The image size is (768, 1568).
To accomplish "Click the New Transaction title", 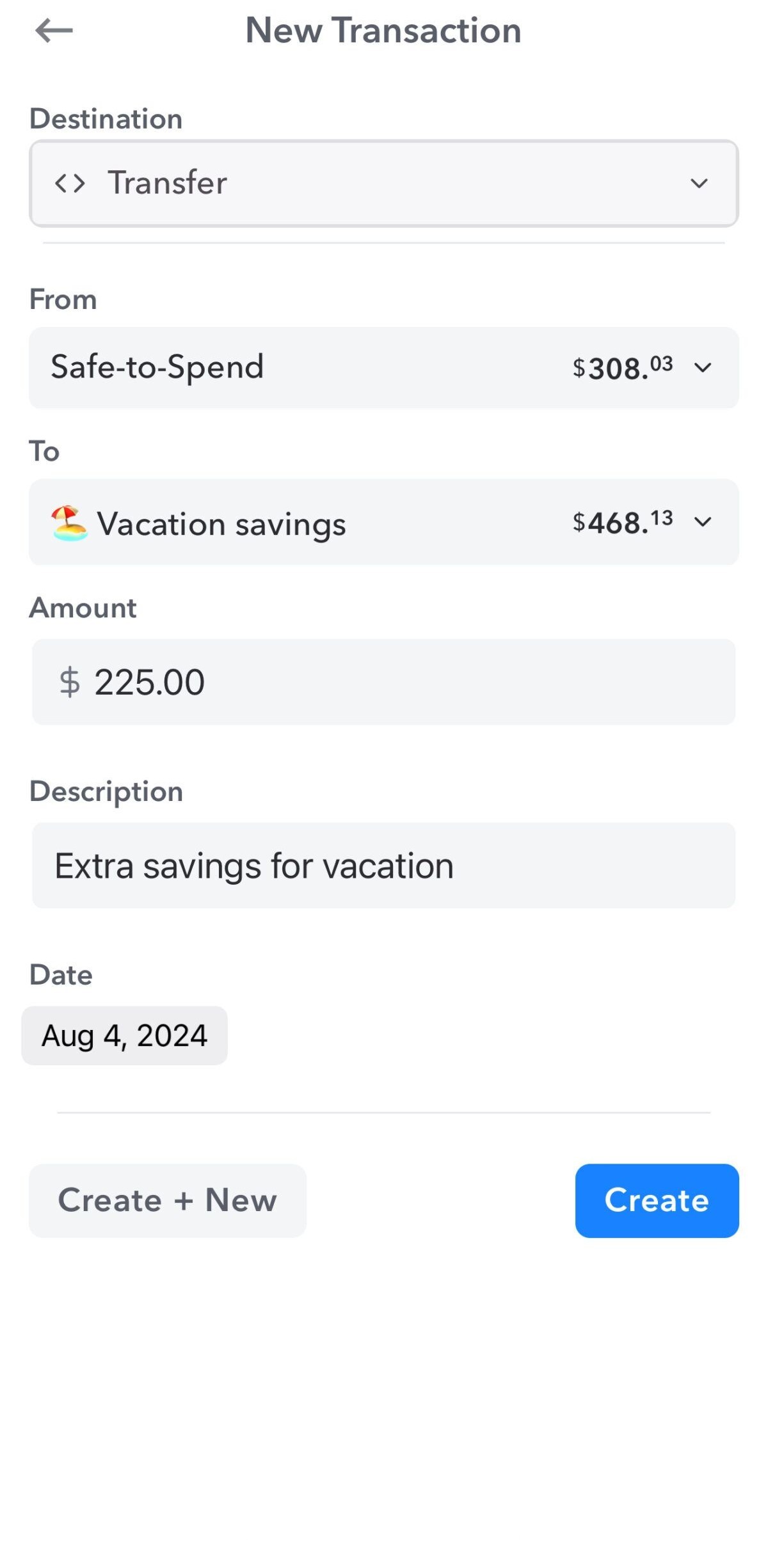I will pos(383,30).
